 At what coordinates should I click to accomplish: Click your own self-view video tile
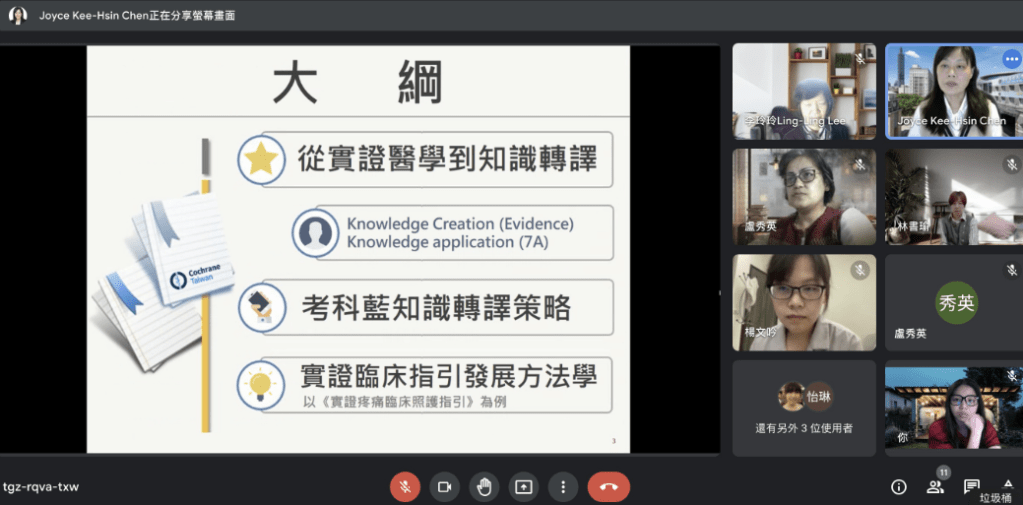click(x=954, y=408)
